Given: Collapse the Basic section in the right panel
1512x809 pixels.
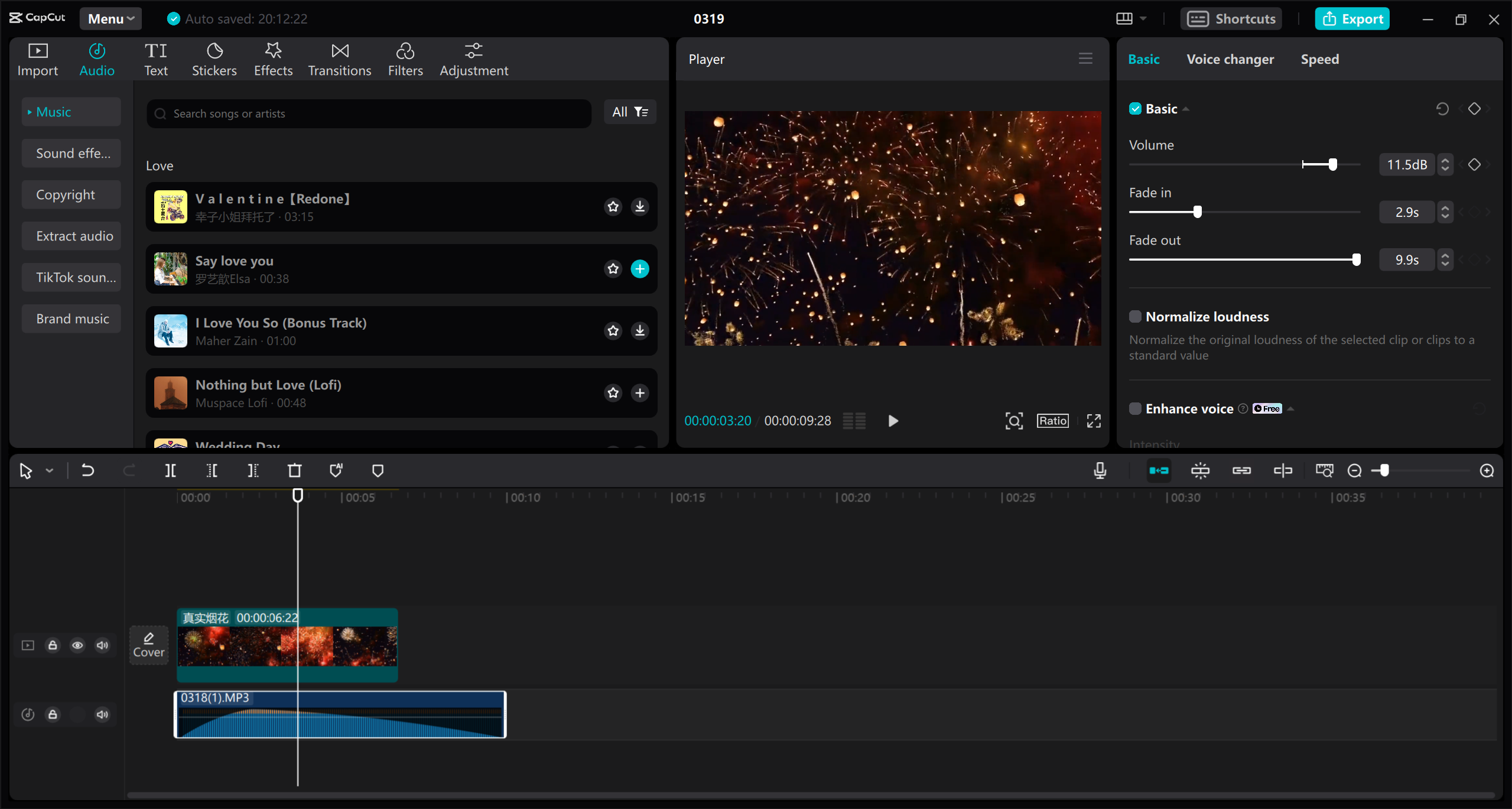Looking at the screenshot, I should 1186,108.
